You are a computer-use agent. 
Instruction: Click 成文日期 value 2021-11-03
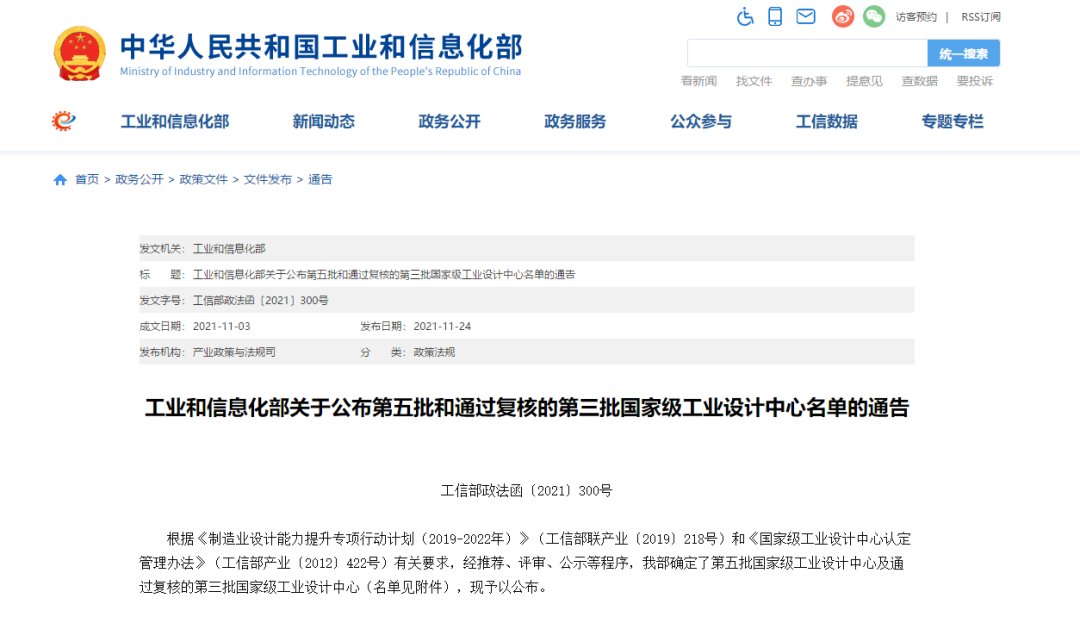click(x=221, y=326)
